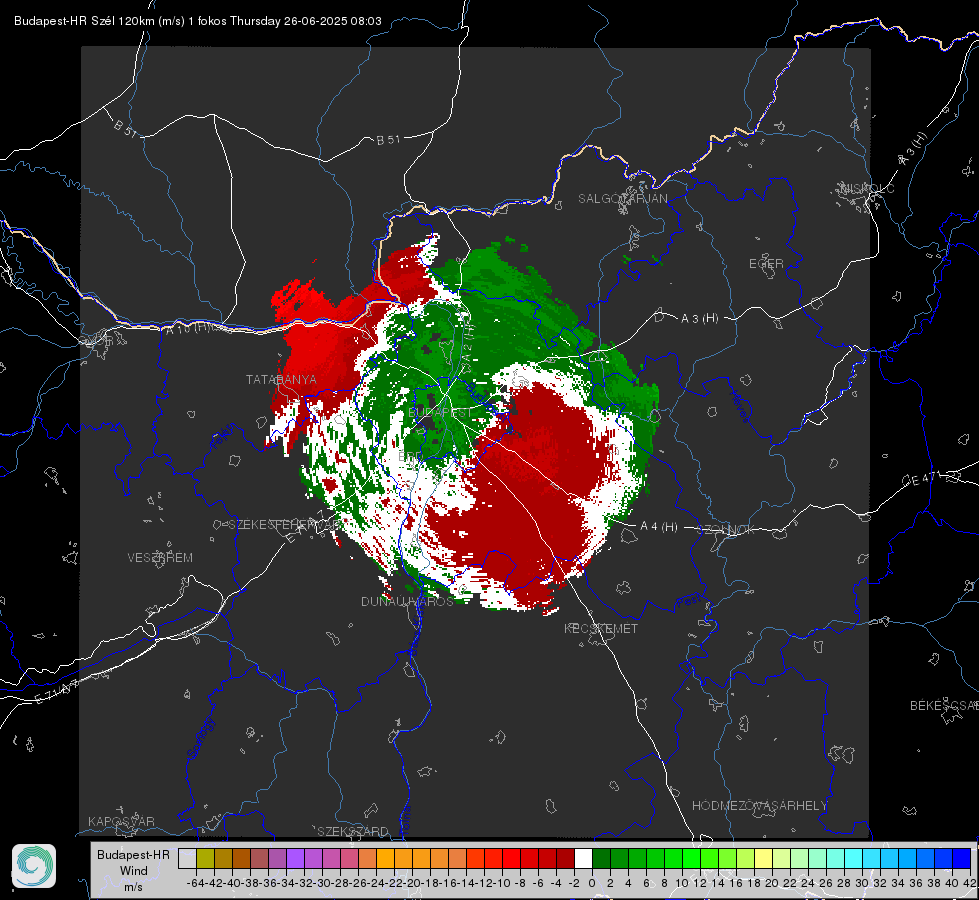The width and height of the screenshot is (979, 900).
Task: Click the 'Wind' word in the legend
Action: click(134, 870)
